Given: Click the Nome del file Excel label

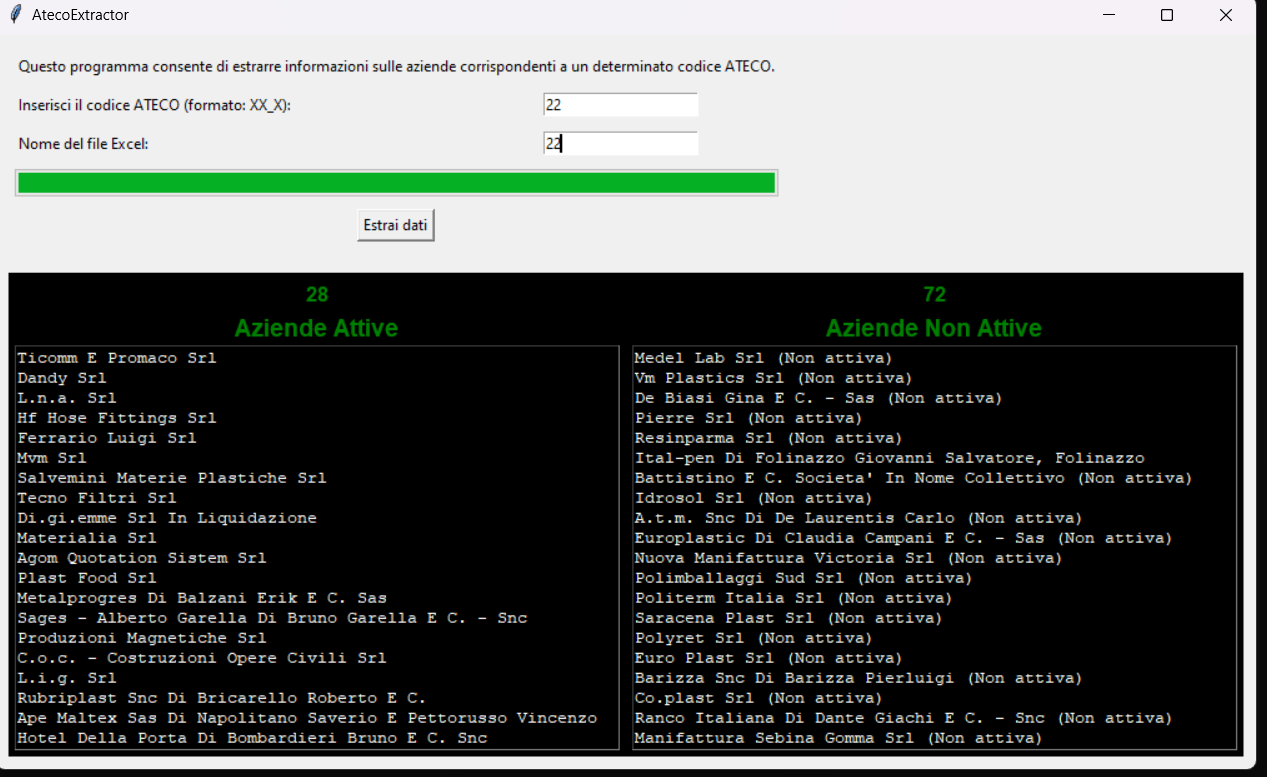Looking at the screenshot, I should 84,143.
